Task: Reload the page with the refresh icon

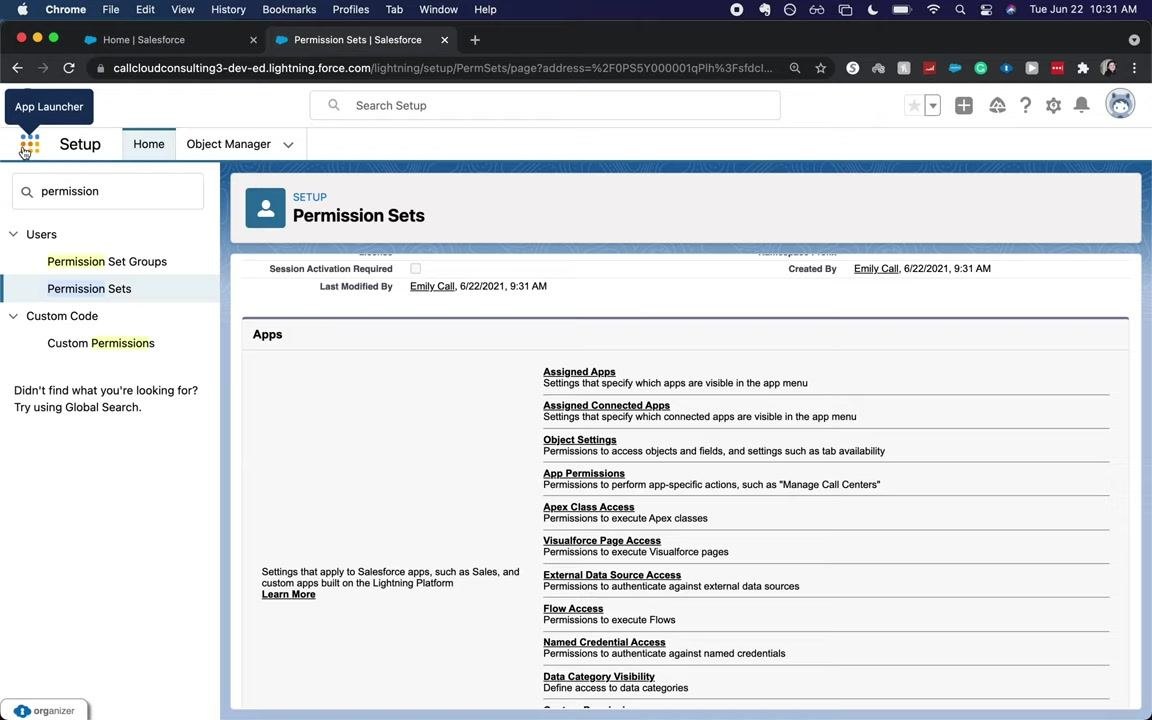Action: (69, 68)
